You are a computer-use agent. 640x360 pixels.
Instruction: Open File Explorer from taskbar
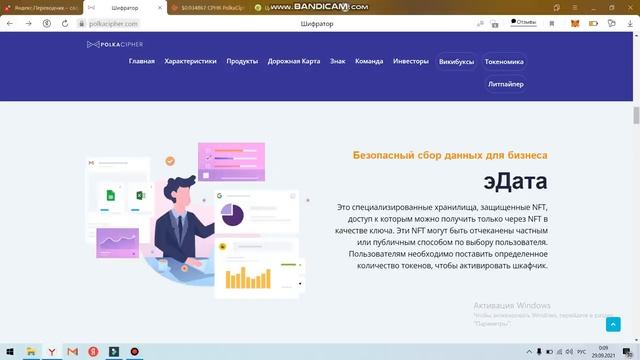click(31, 351)
